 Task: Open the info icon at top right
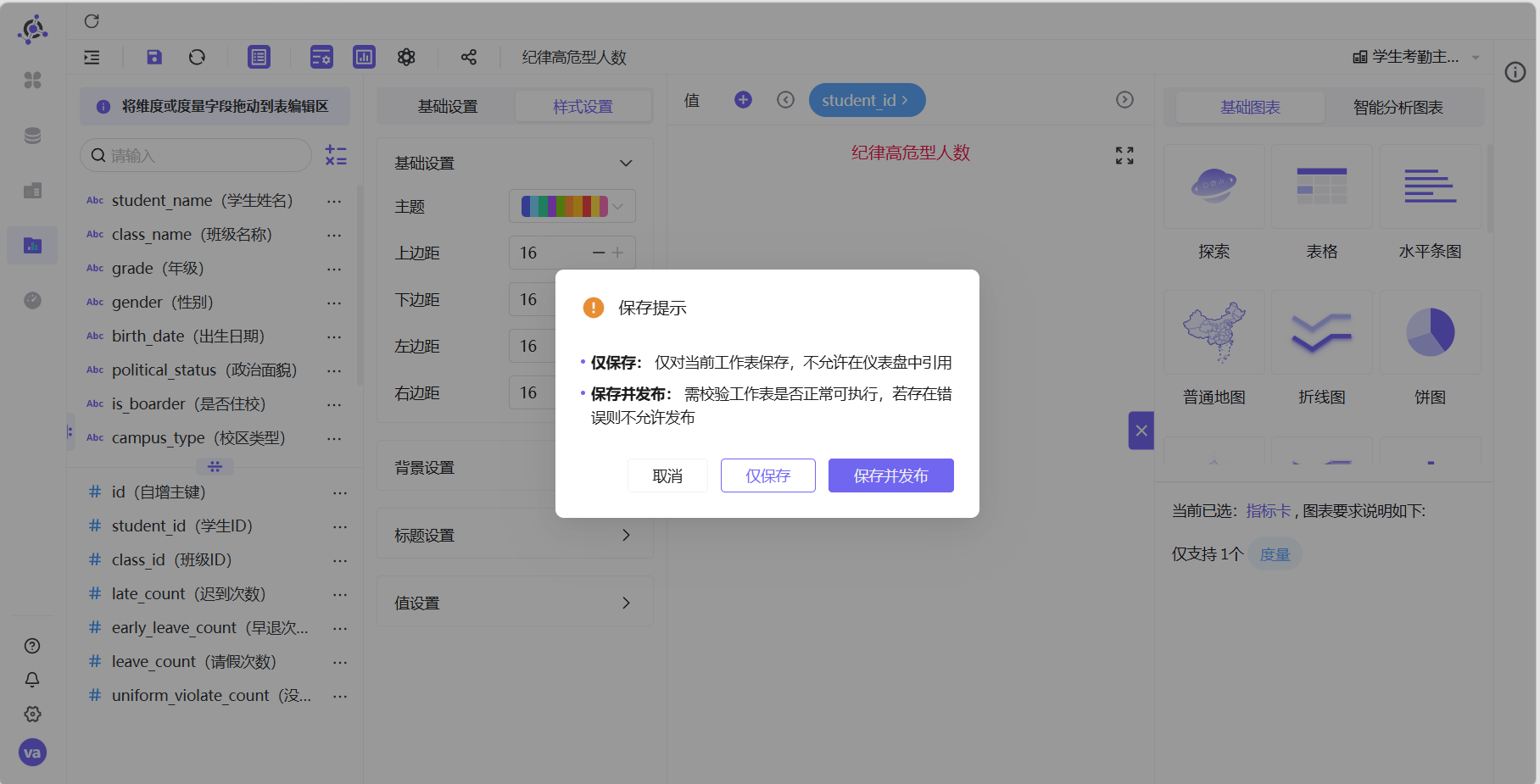pos(1515,72)
